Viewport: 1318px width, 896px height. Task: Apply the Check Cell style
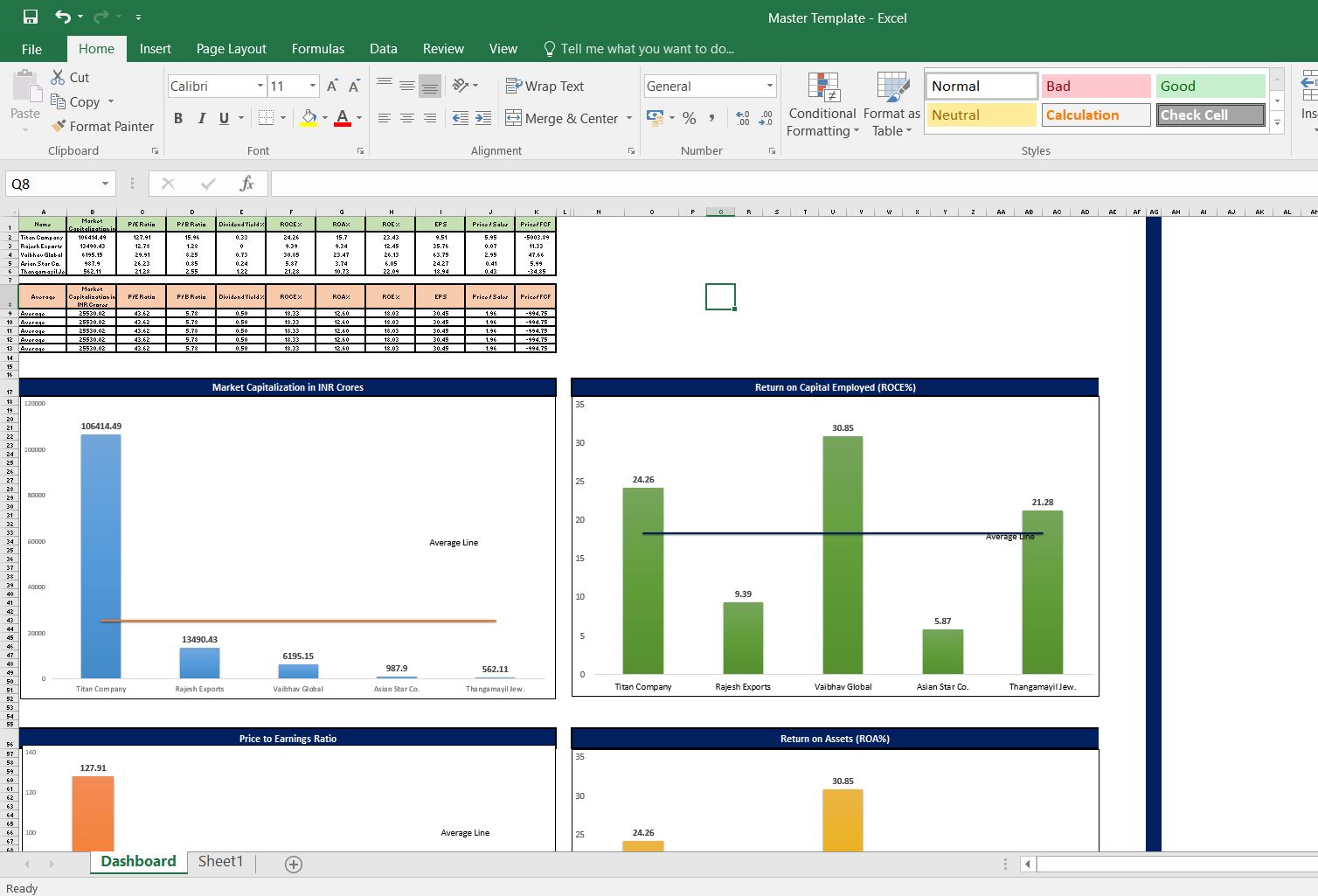[1210, 115]
